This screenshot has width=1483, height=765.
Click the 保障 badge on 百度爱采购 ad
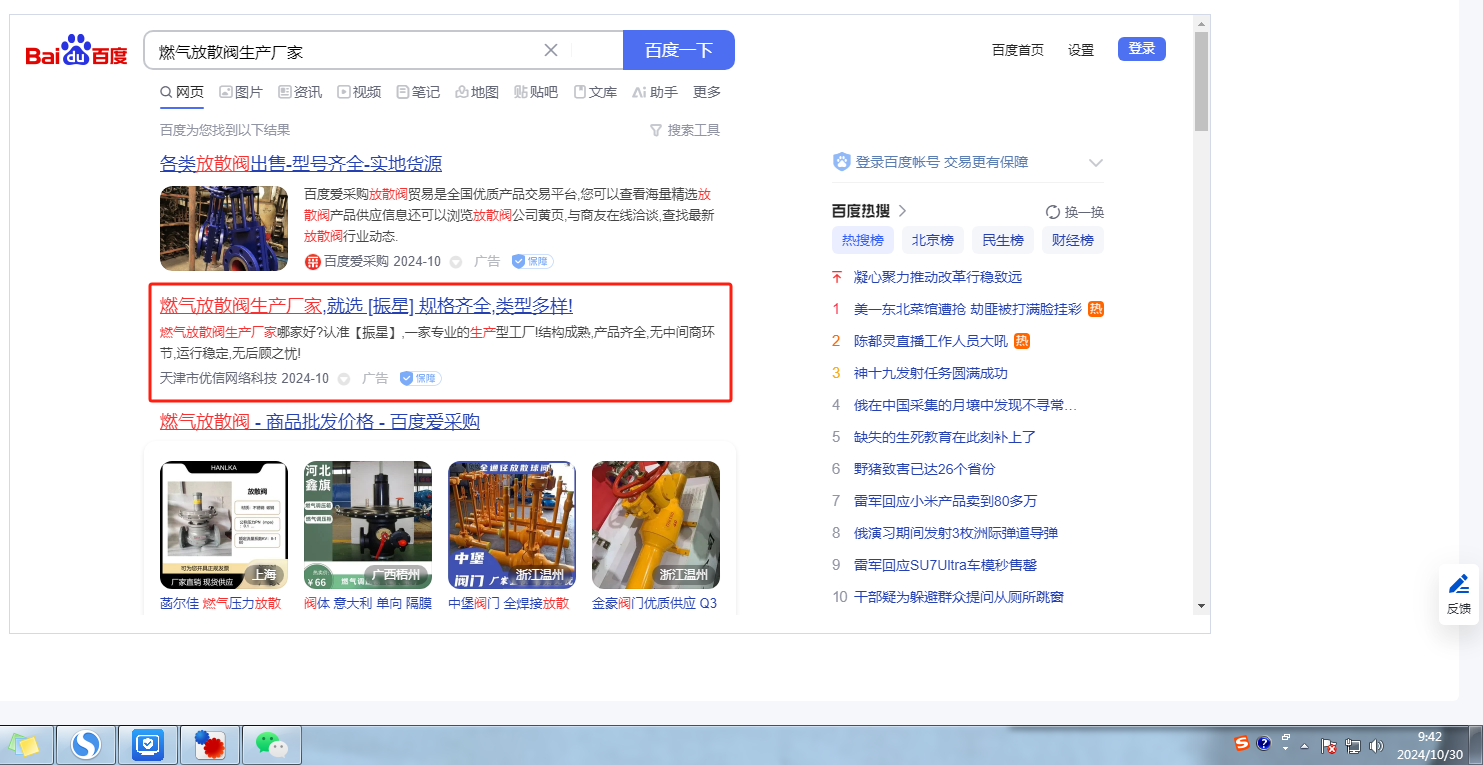[532, 261]
